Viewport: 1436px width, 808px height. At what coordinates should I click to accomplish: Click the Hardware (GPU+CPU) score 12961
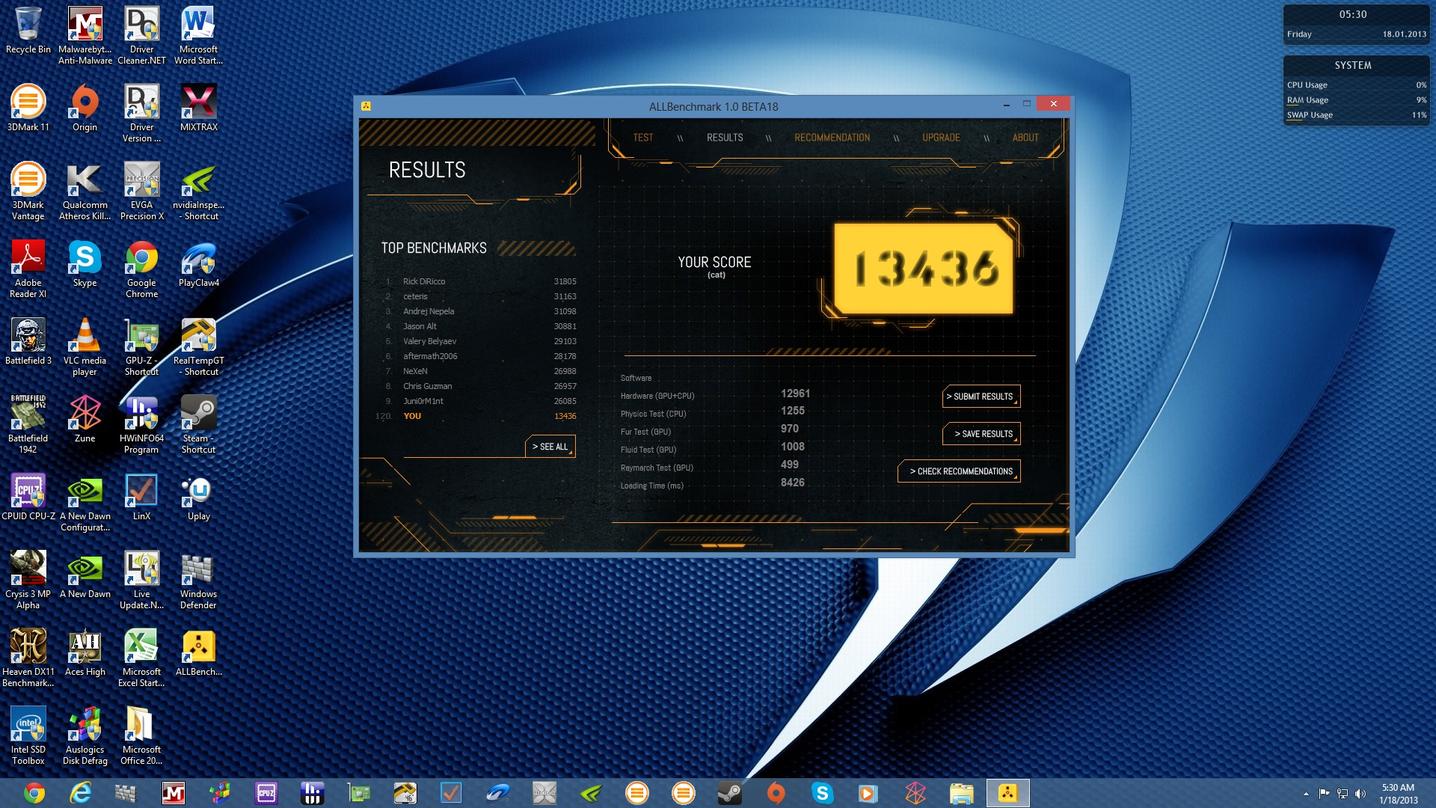pyautogui.click(x=795, y=394)
